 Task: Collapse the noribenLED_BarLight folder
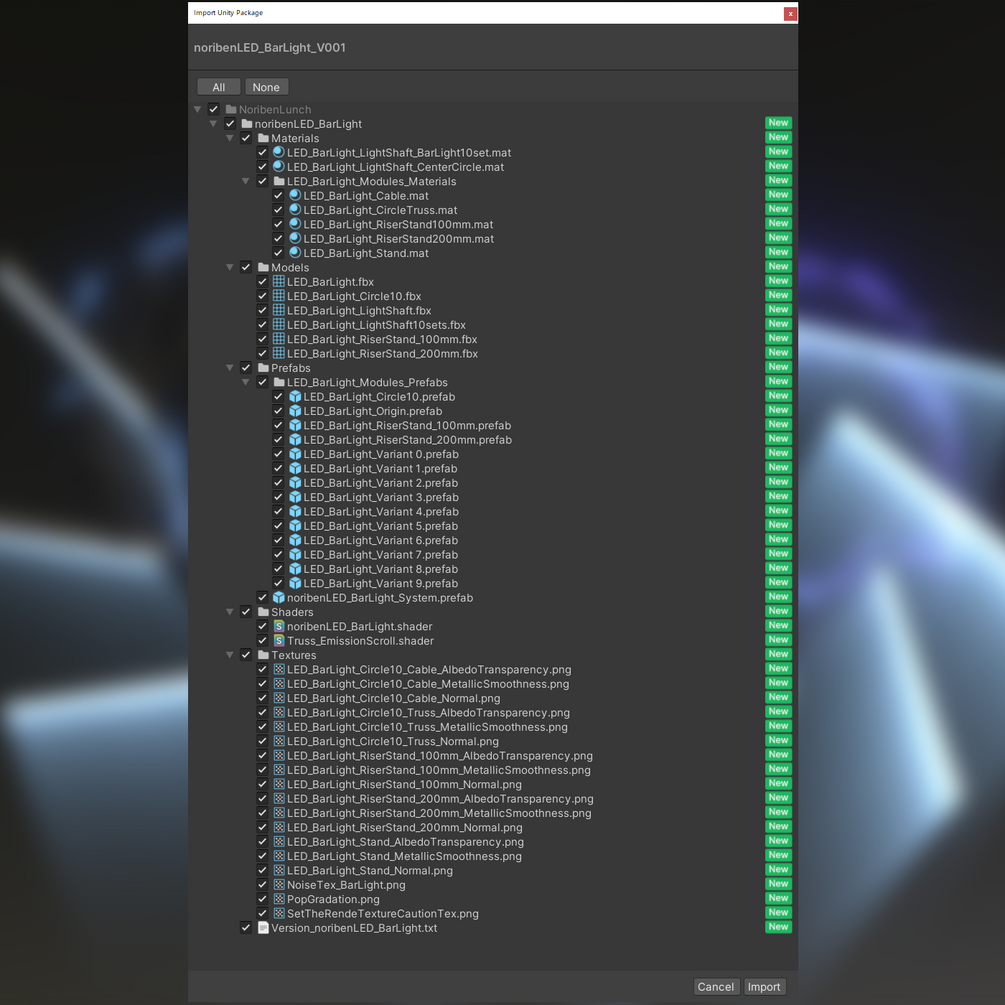[213, 124]
